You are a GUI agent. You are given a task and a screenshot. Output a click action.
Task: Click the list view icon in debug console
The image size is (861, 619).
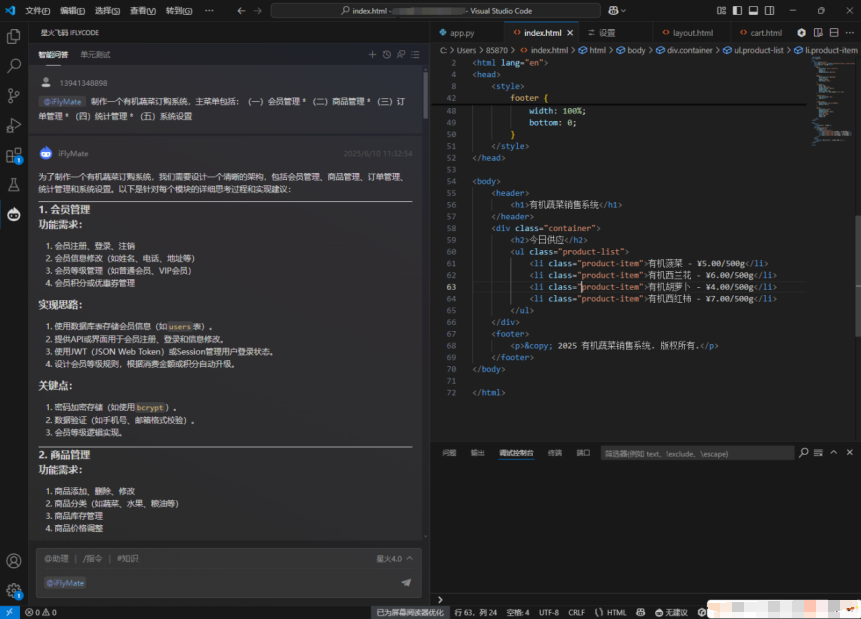[x=818, y=453]
